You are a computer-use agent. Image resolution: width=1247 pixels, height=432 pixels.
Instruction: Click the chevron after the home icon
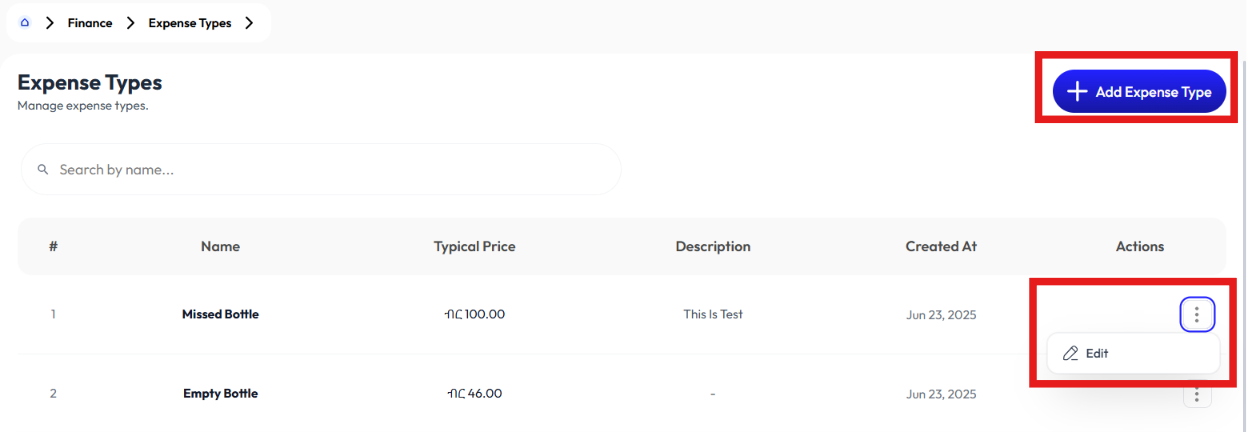[49, 23]
